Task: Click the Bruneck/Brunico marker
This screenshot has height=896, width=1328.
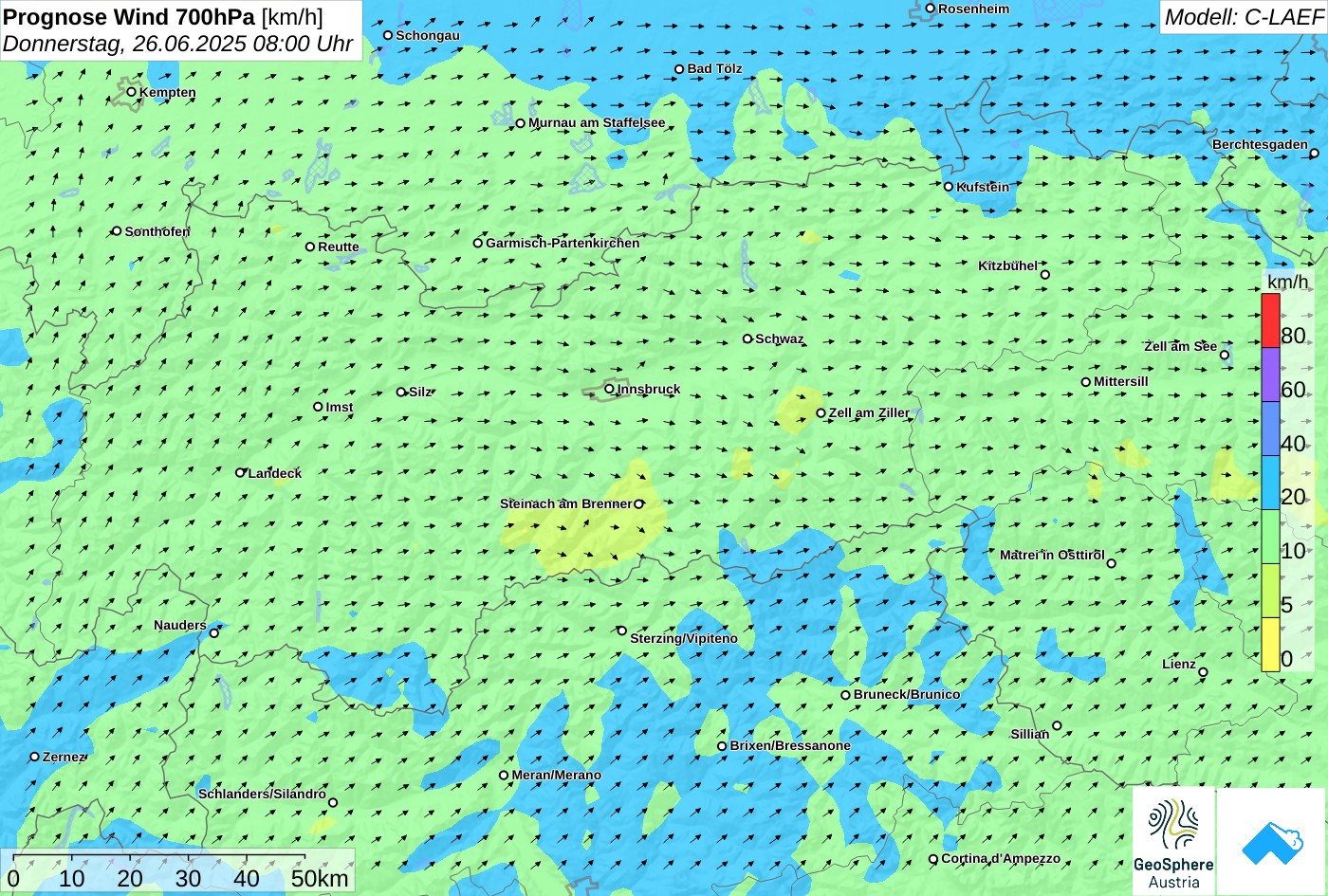Action: [845, 695]
